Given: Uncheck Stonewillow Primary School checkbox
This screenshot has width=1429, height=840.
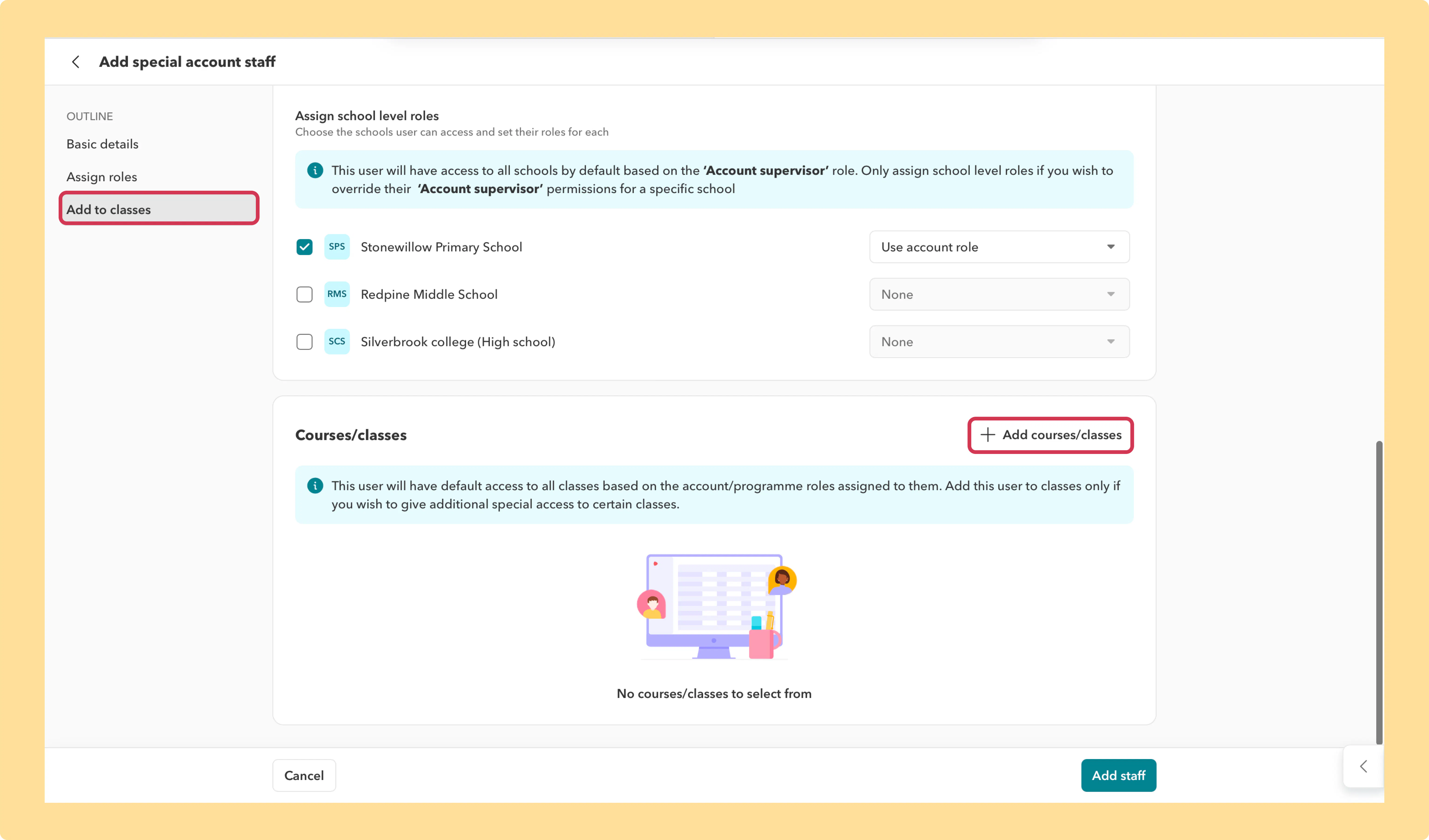Looking at the screenshot, I should 304,247.
